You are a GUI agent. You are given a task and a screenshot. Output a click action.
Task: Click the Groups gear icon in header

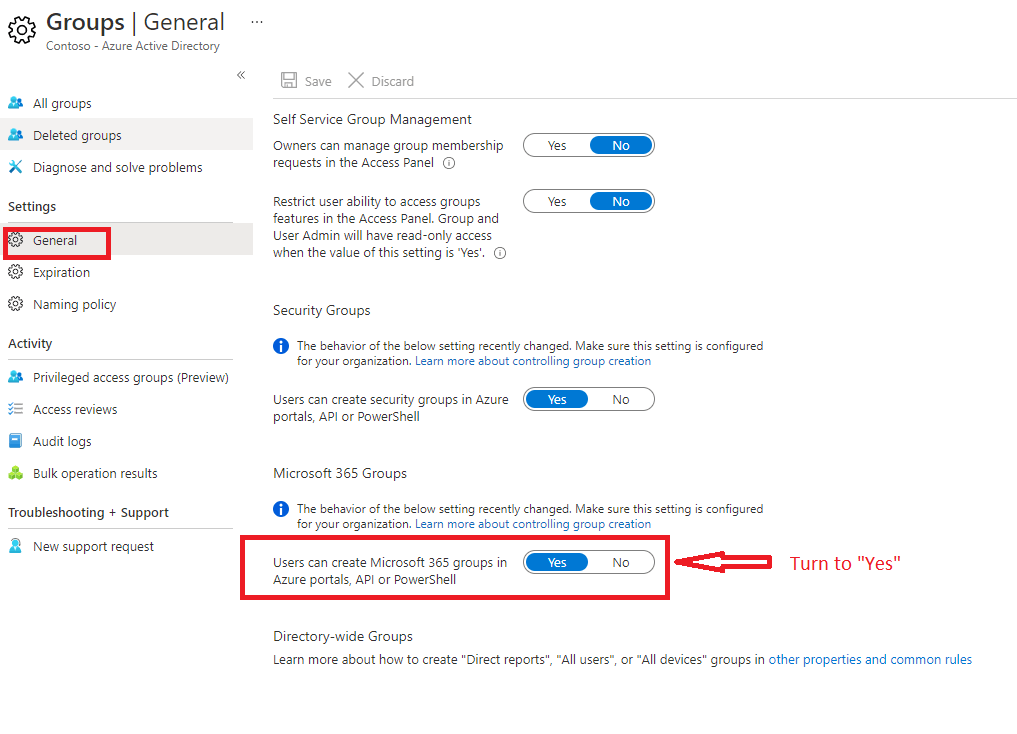tap(21, 30)
